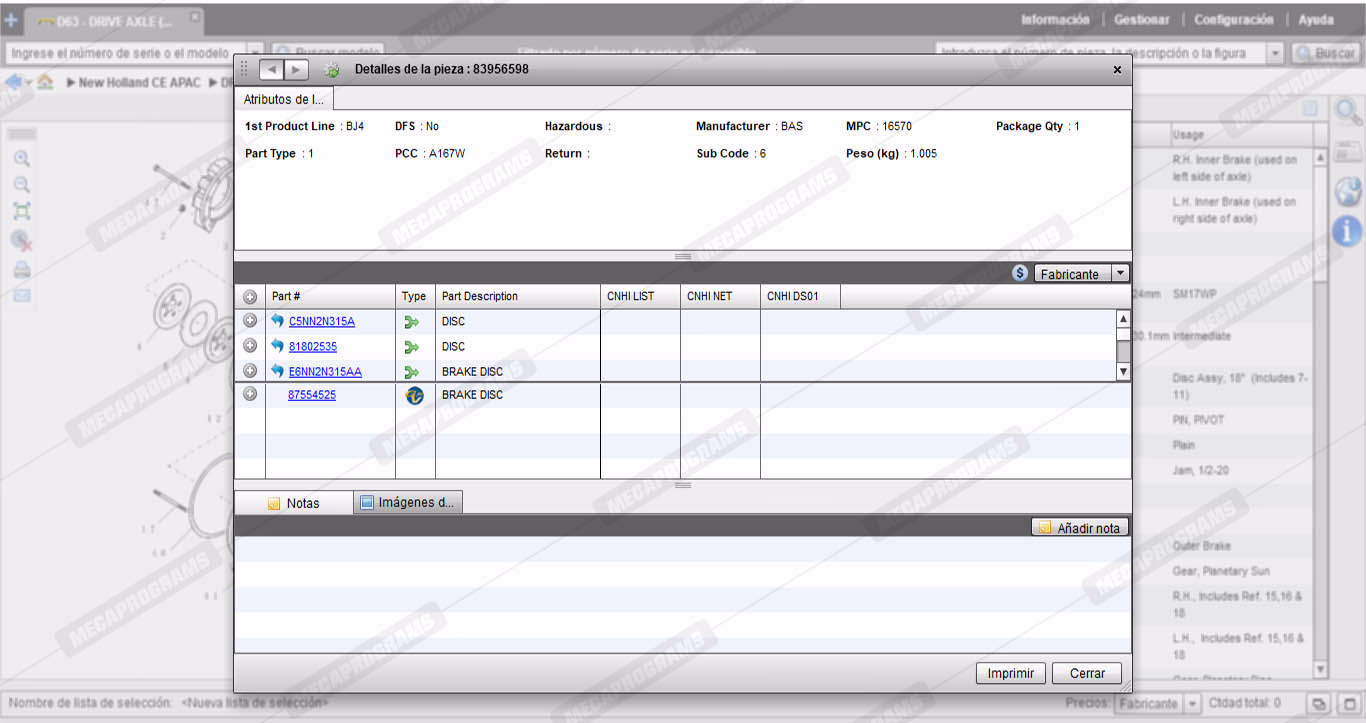
Task: Expand the part number search dropdown arrow
Action: click(x=1275, y=53)
